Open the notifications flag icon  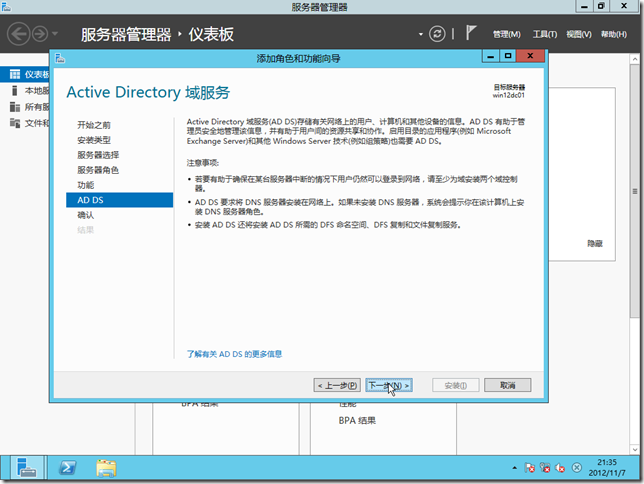point(471,33)
